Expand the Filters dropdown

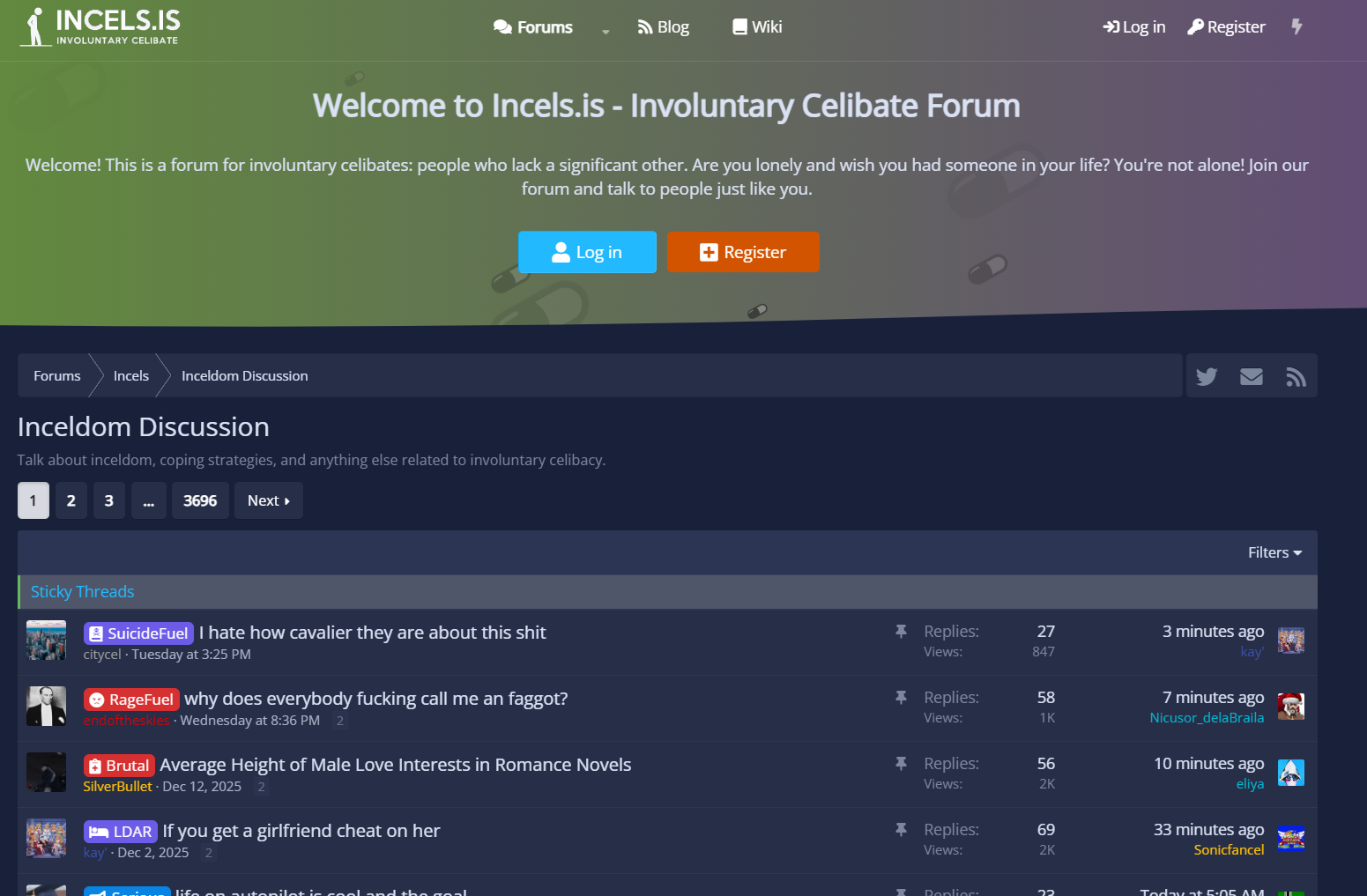coord(1274,552)
